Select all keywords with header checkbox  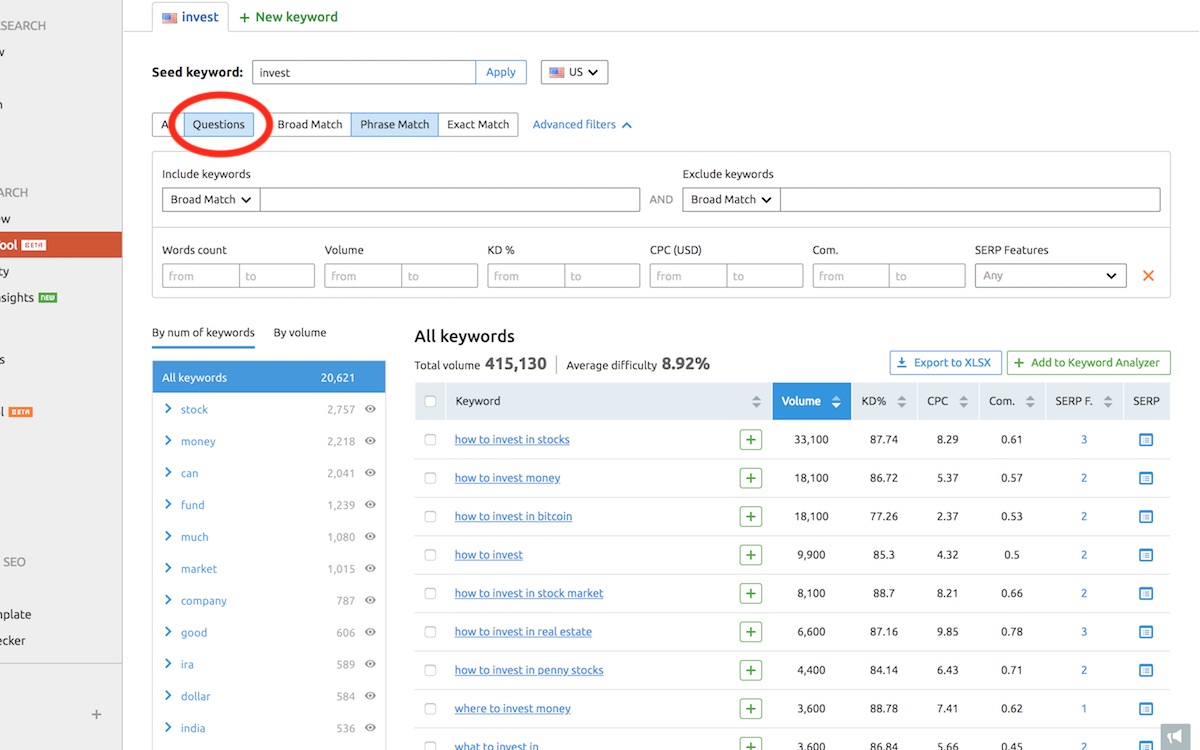pyautogui.click(x=430, y=402)
